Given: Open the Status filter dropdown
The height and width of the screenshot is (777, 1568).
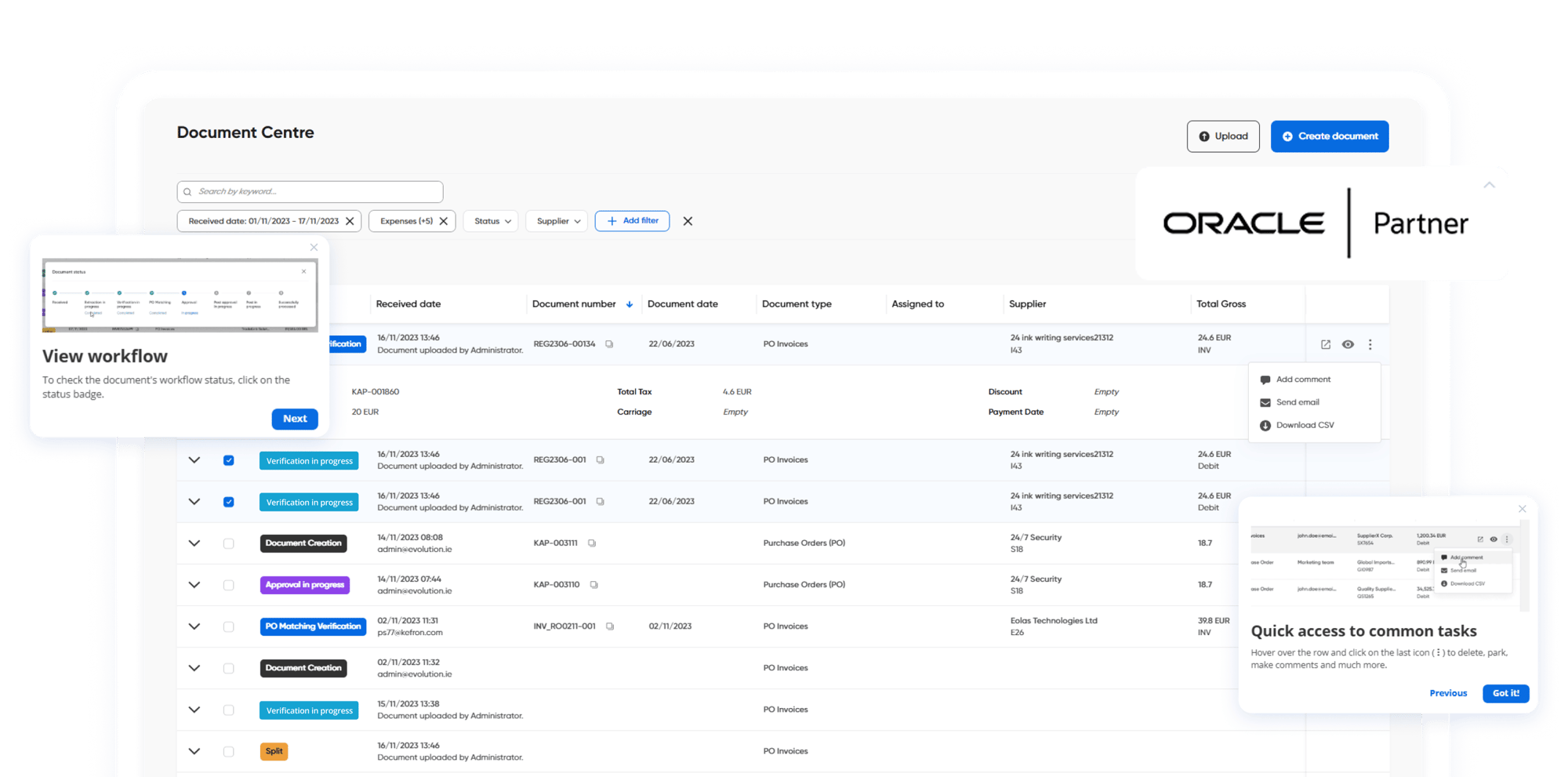Looking at the screenshot, I should click(x=492, y=221).
